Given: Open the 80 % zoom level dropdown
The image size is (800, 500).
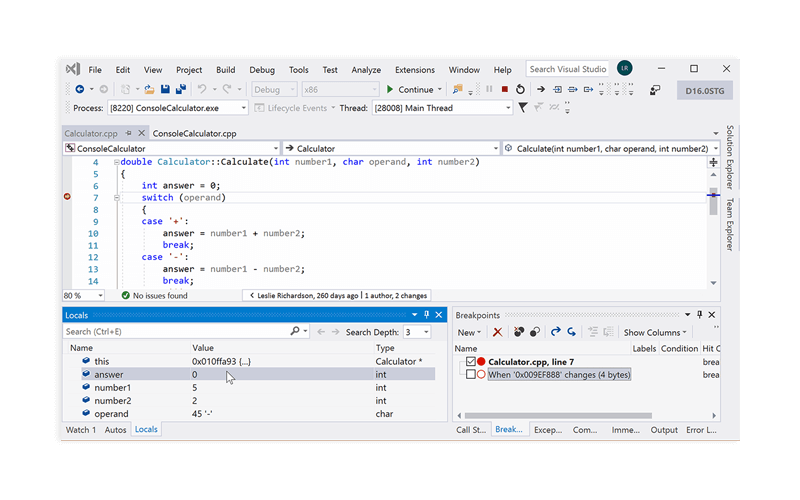Looking at the screenshot, I should pyautogui.click(x=100, y=296).
